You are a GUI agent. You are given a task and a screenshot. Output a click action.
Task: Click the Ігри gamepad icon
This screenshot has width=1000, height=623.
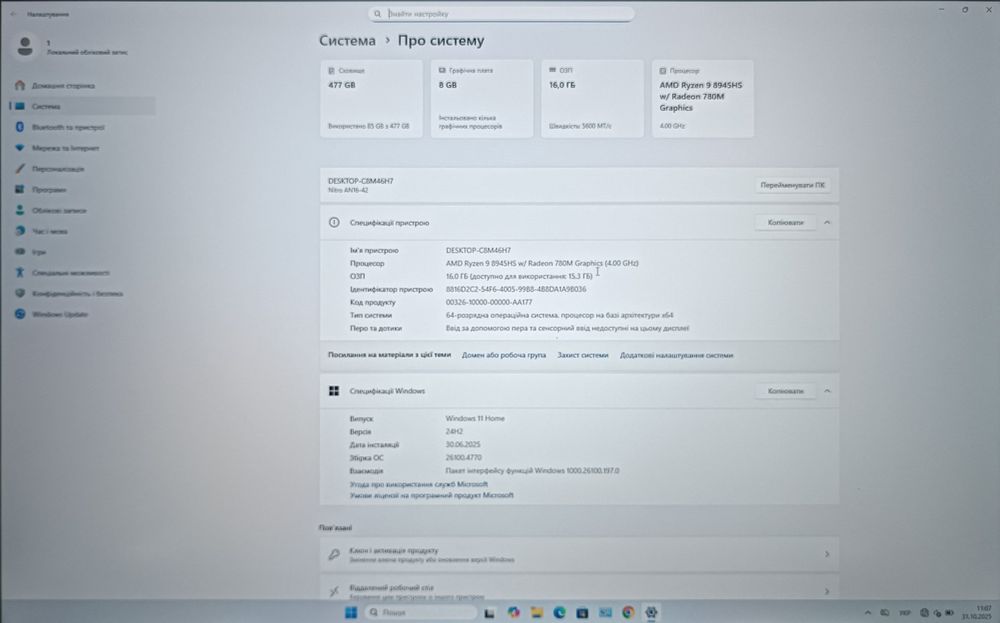20,252
